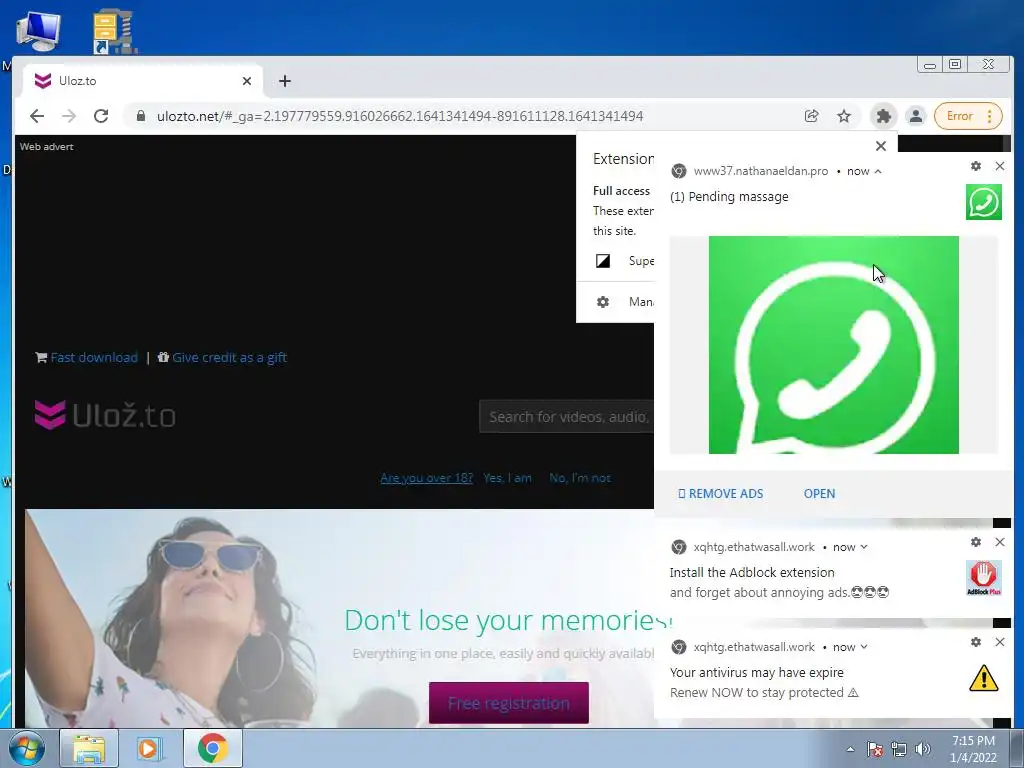This screenshot has width=1024, height=768.
Task: Expand the antivirus expire notification chevron
Action: (864, 647)
